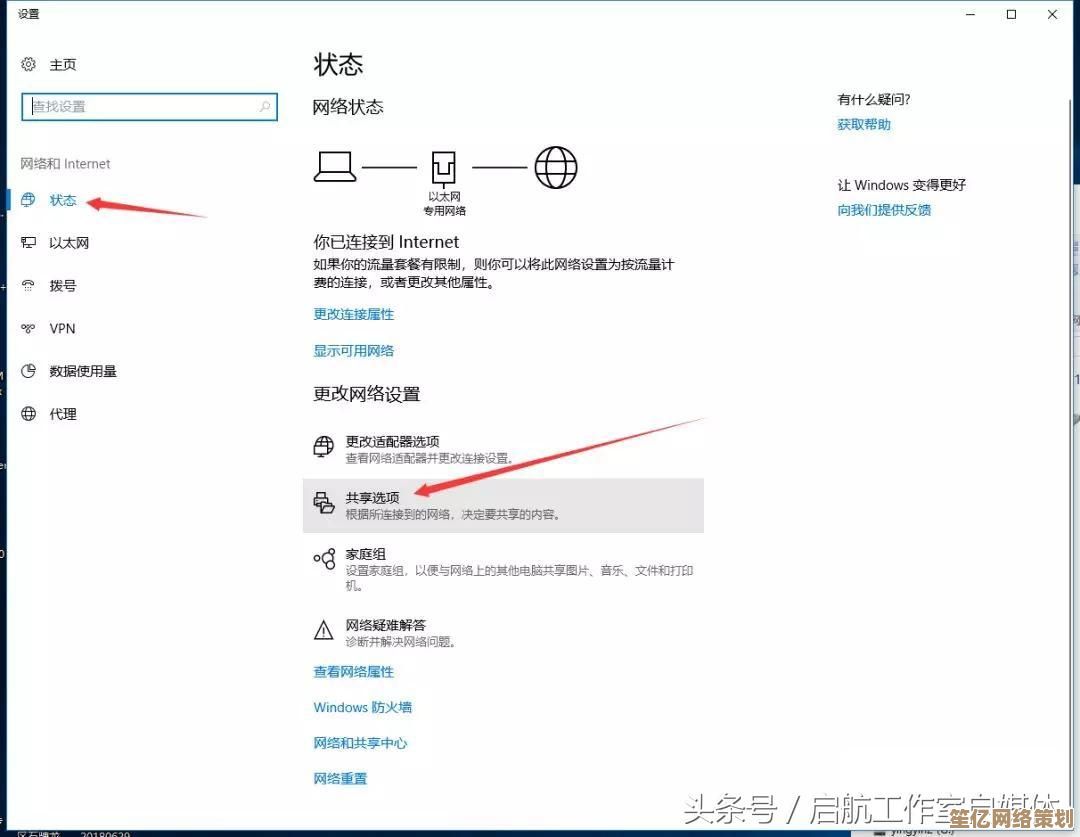1080x837 pixels.
Task: Click the Ethernet adapter icon in diagram
Action: 444,168
